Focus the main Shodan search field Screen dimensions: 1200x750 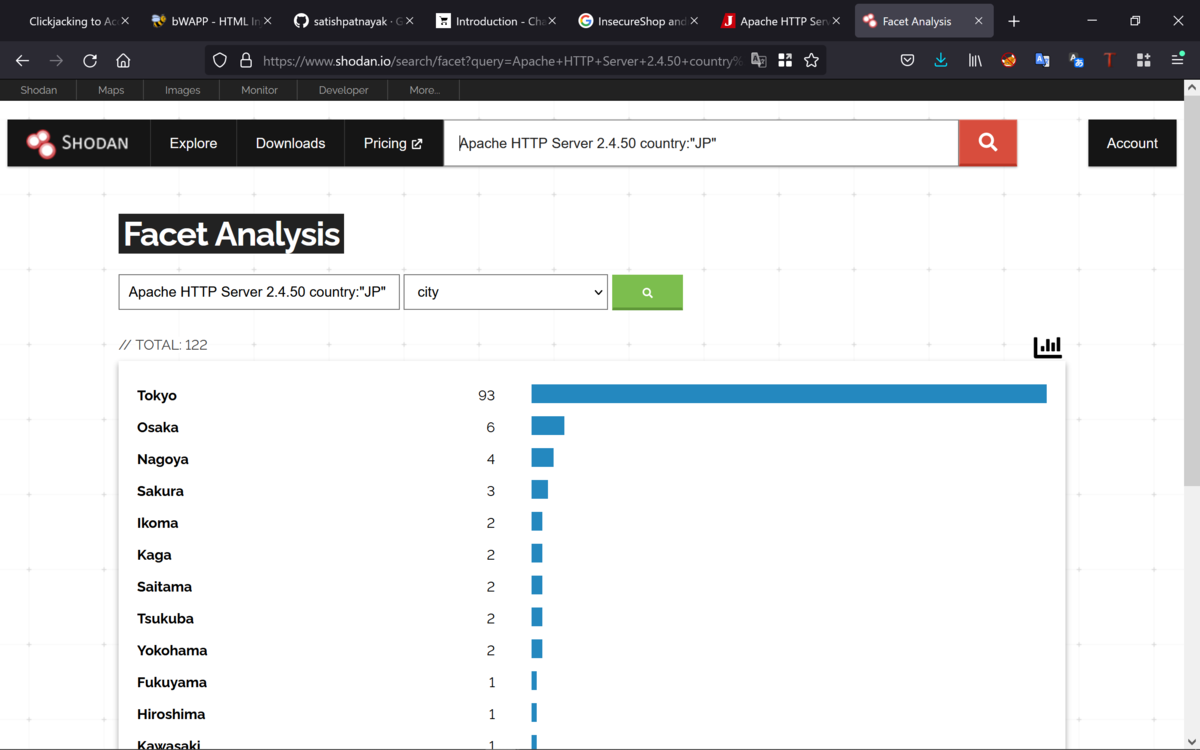tap(700, 143)
